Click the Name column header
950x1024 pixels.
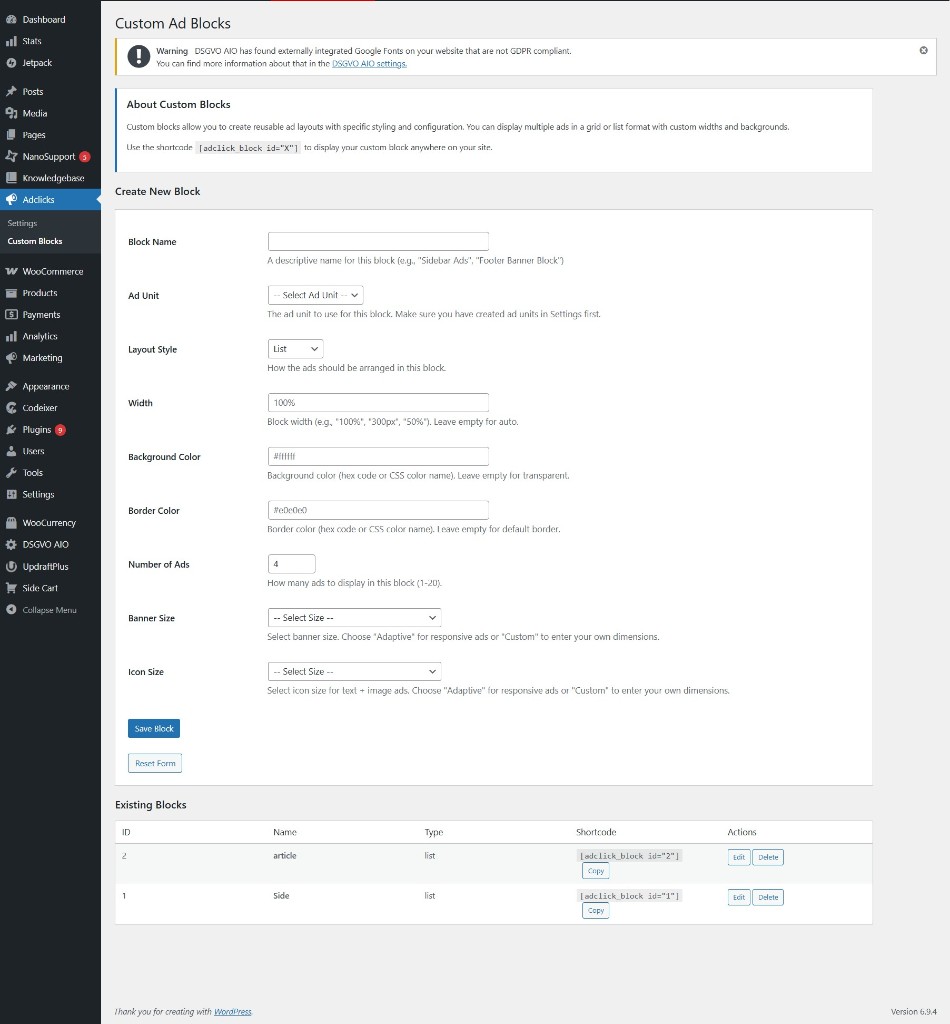pyautogui.click(x=285, y=832)
